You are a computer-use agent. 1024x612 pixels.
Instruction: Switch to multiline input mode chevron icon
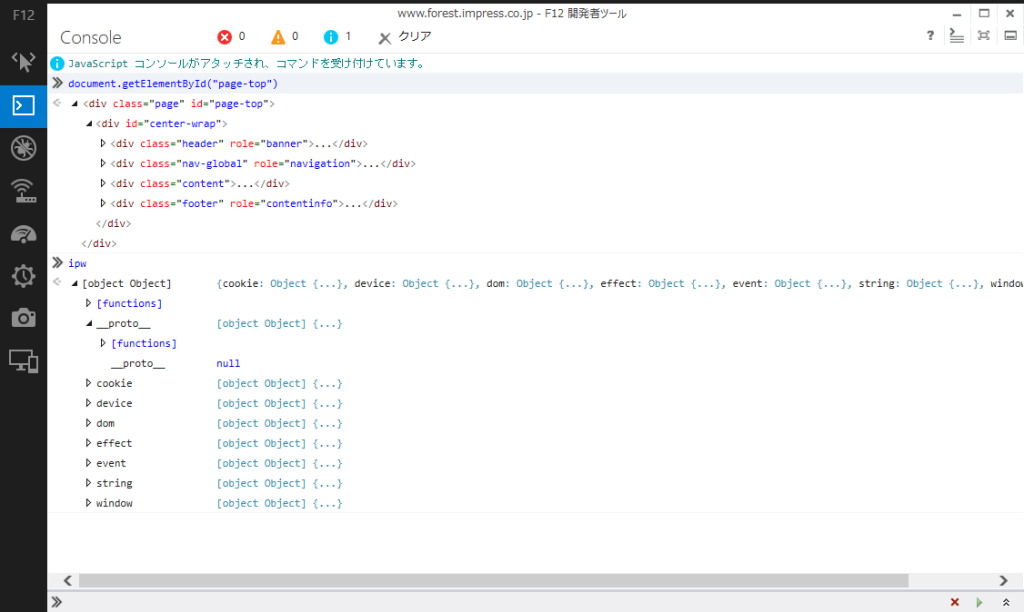pyautogui.click(x=1006, y=602)
